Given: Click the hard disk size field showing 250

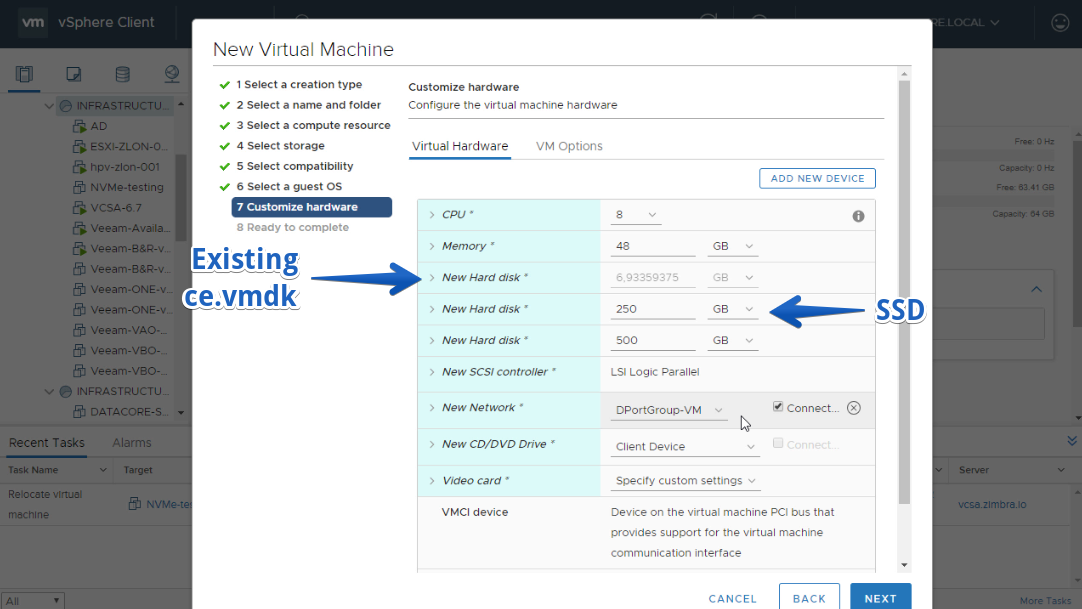Looking at the screenshot, I should (x=652, y=310).
